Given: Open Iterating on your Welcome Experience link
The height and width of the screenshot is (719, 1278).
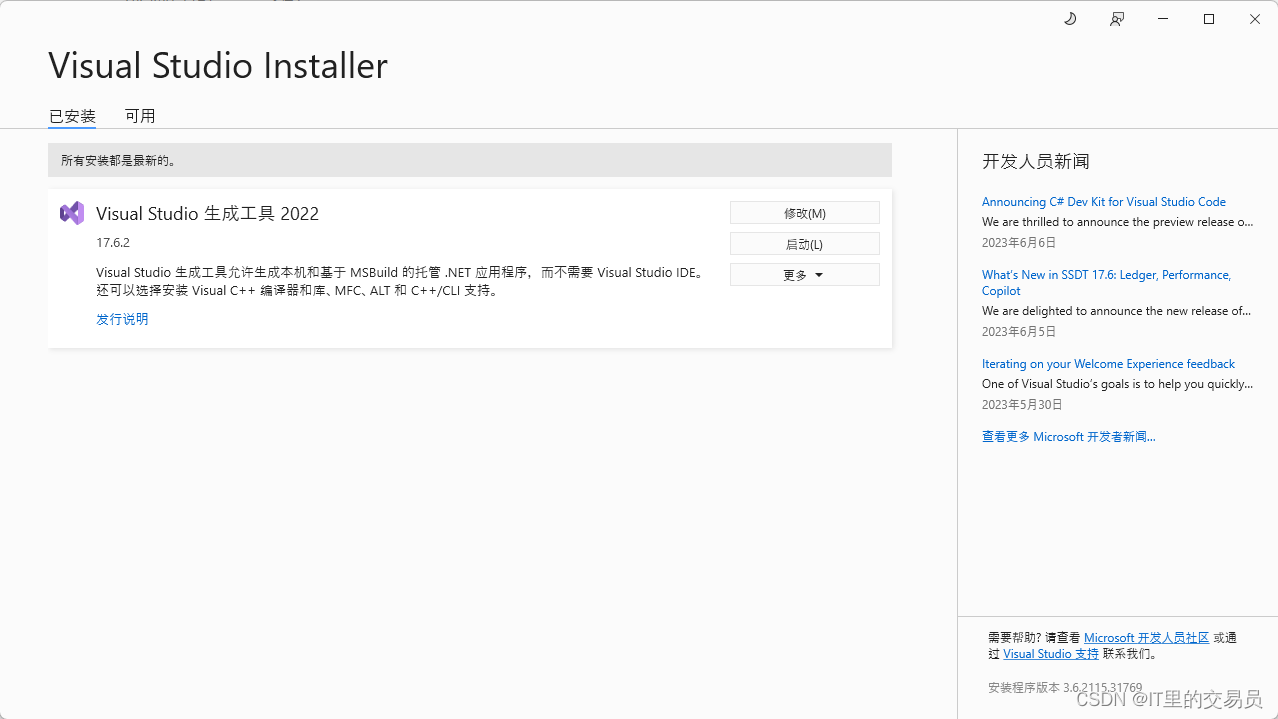Looking at the screenshot, I should point(1108,364).
